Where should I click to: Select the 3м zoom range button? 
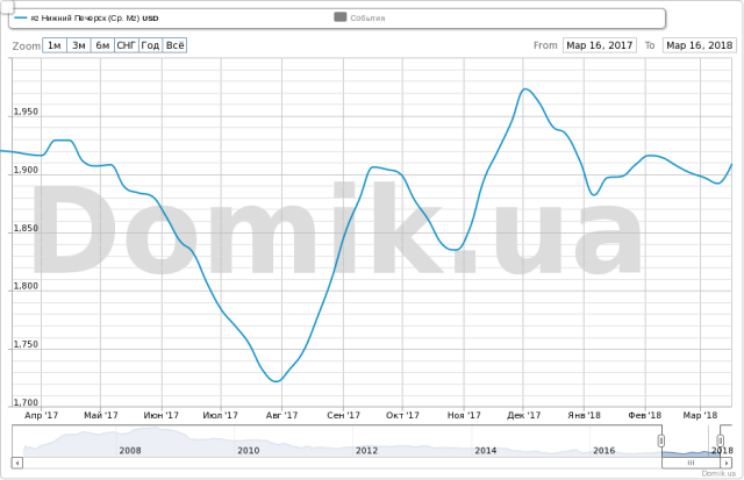coord(79,46)
